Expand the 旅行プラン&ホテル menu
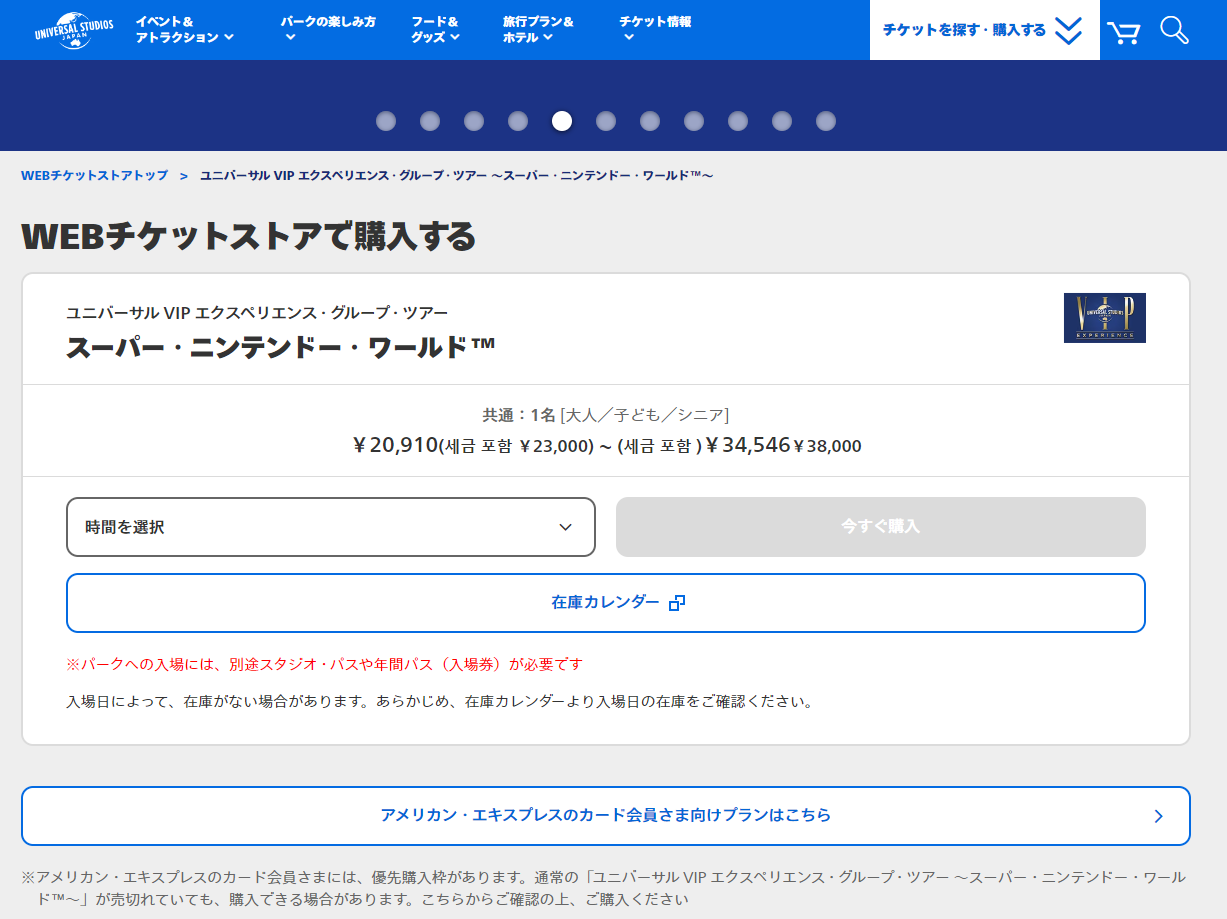This screenshot has width=1227, height=919. (539, 29)
